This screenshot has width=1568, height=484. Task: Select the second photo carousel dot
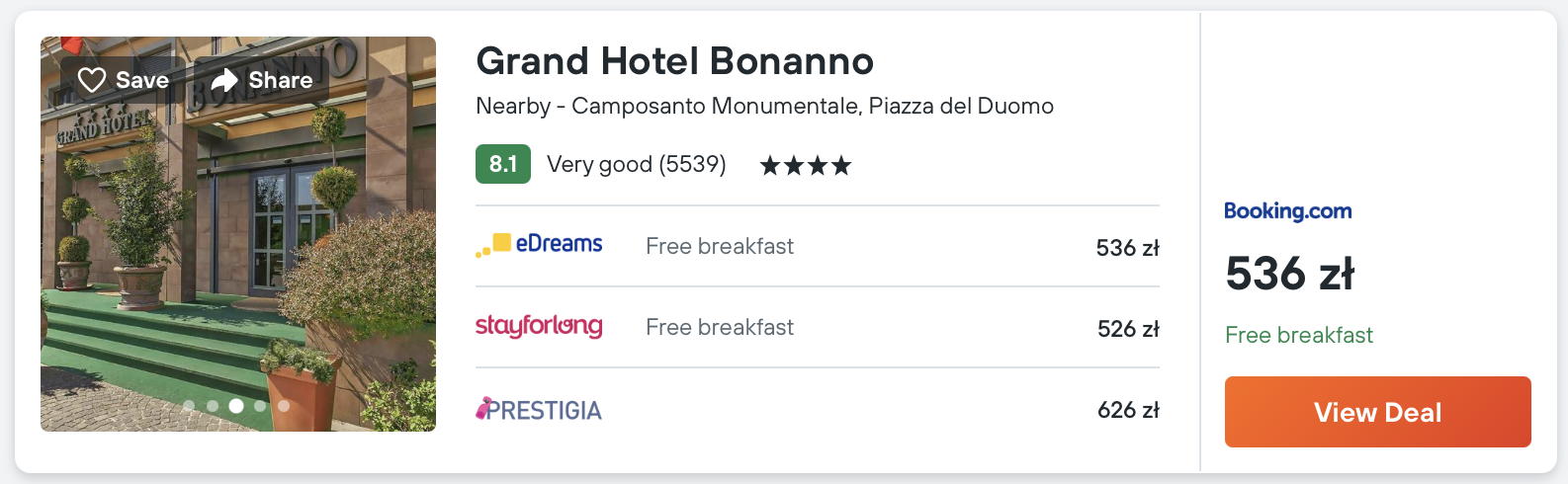(x=213, y=405)
